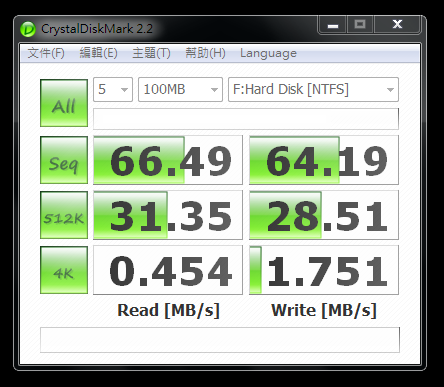Click the Write [MB/s] column label
The height and width of the screenshot is (387, 444).
click(324, 310)
